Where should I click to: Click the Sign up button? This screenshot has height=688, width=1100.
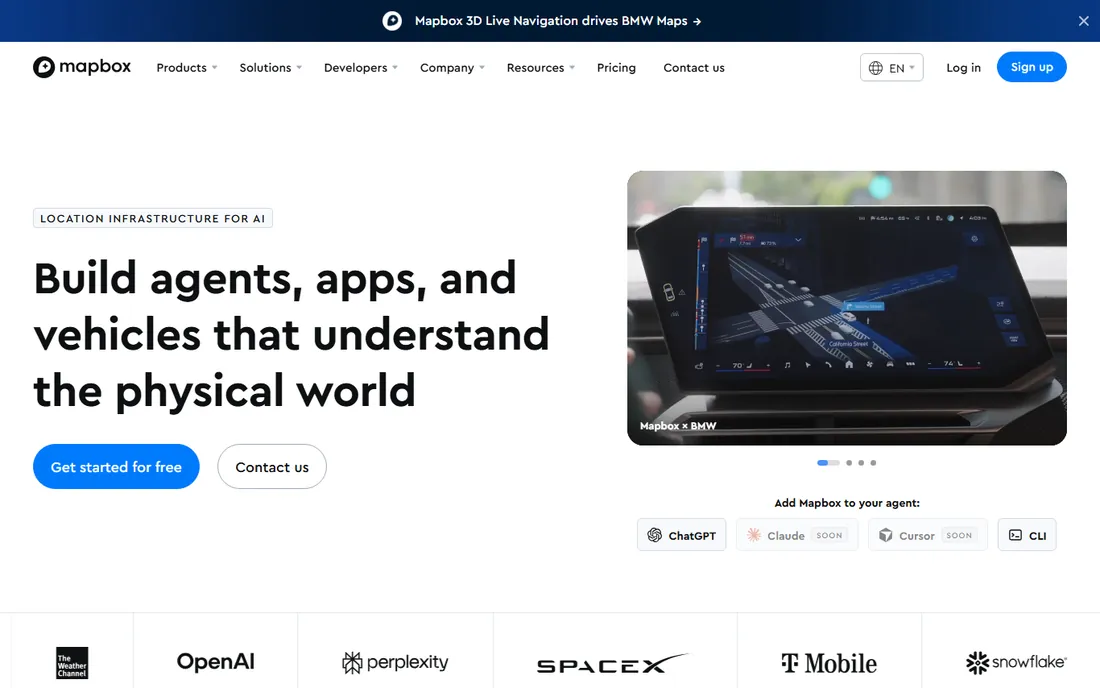pyautogui.click(x=1031, y=67)
